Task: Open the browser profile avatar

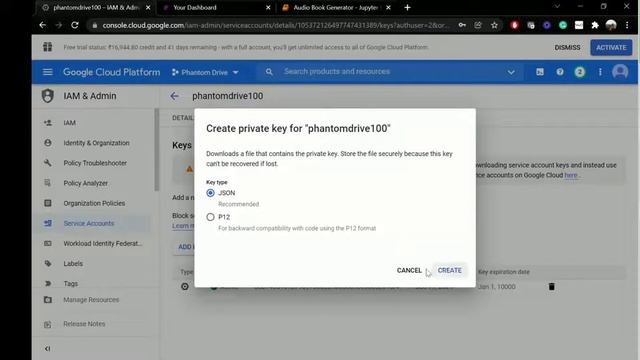Action: coord(611,25)
